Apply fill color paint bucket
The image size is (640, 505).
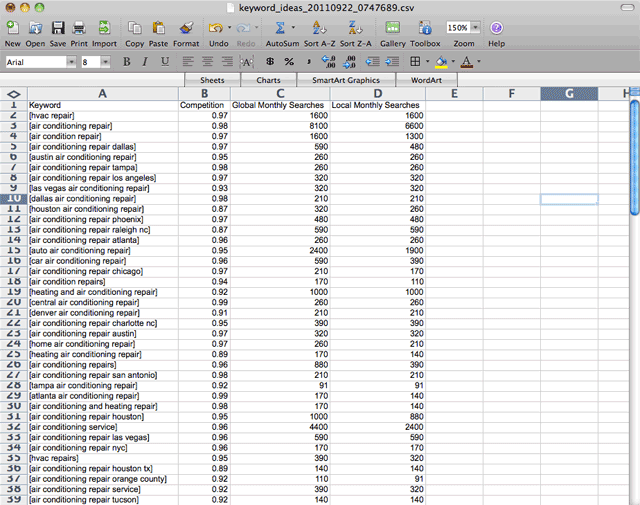click(441, 62)
